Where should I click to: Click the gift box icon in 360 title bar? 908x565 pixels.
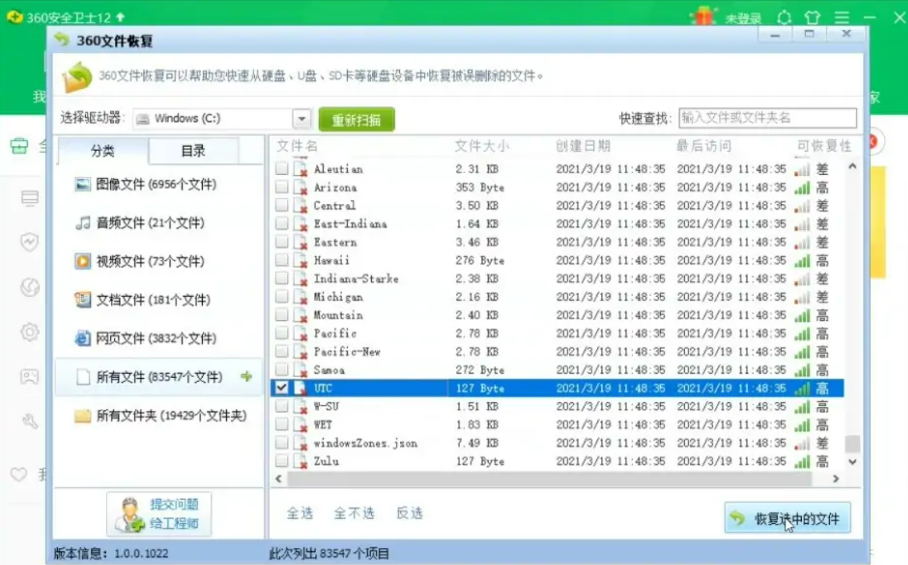(704, 16)
